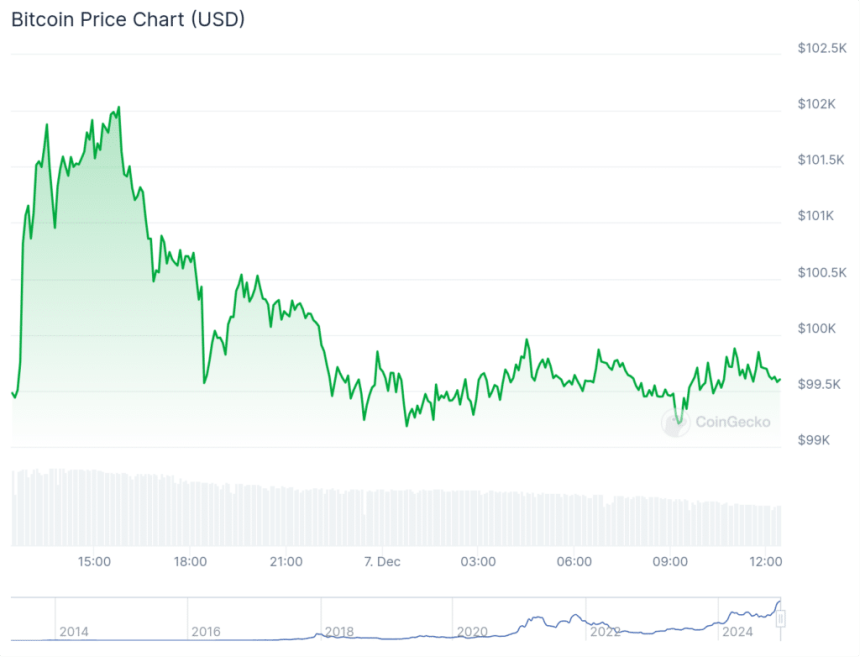
Task: Click the CoinGecko watermark text
Action: click(731, 422)
